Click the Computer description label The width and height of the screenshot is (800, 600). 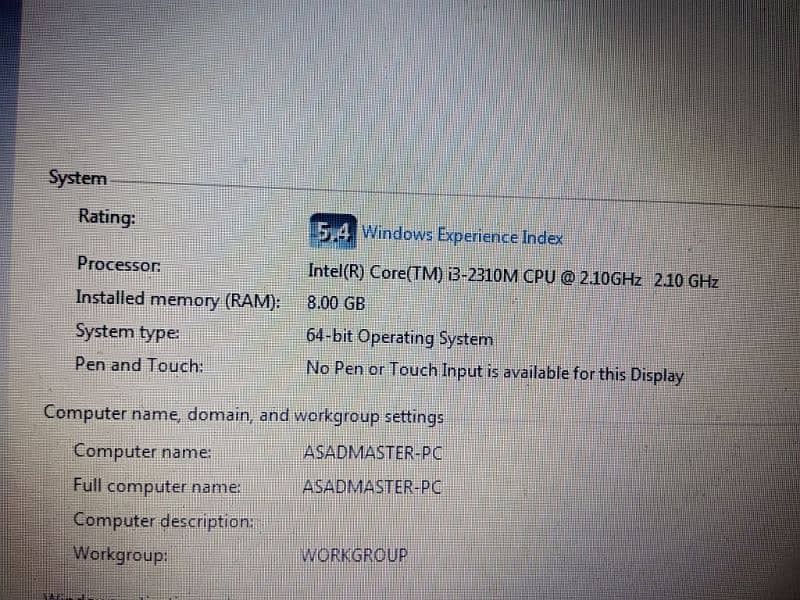163,521
